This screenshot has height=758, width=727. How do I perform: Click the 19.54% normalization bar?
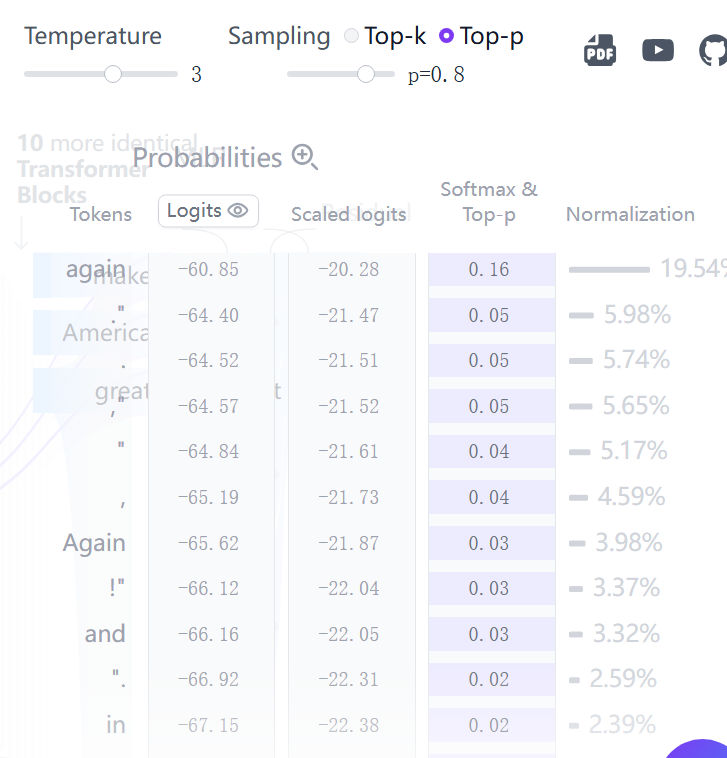coord(609,269)
